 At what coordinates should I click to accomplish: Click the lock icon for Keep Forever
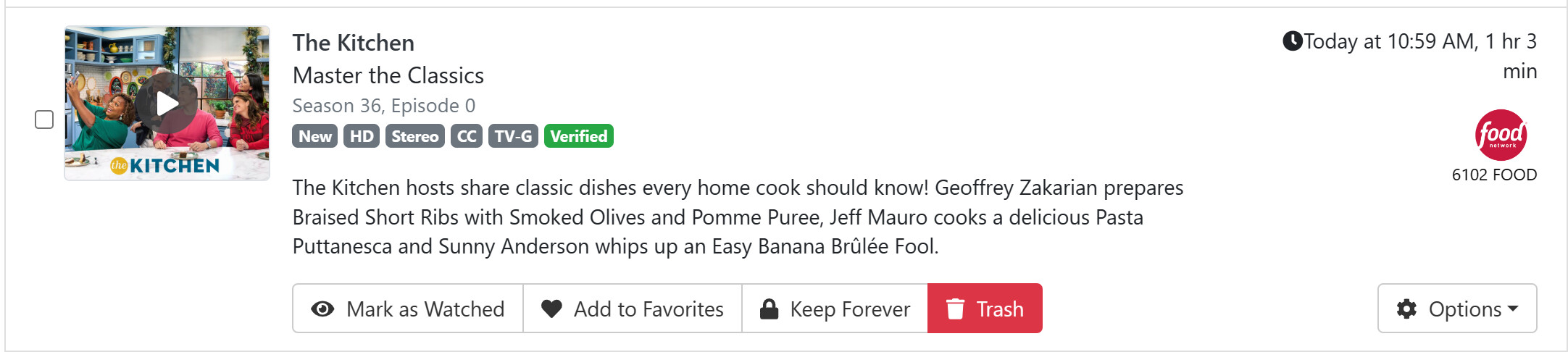769,309
